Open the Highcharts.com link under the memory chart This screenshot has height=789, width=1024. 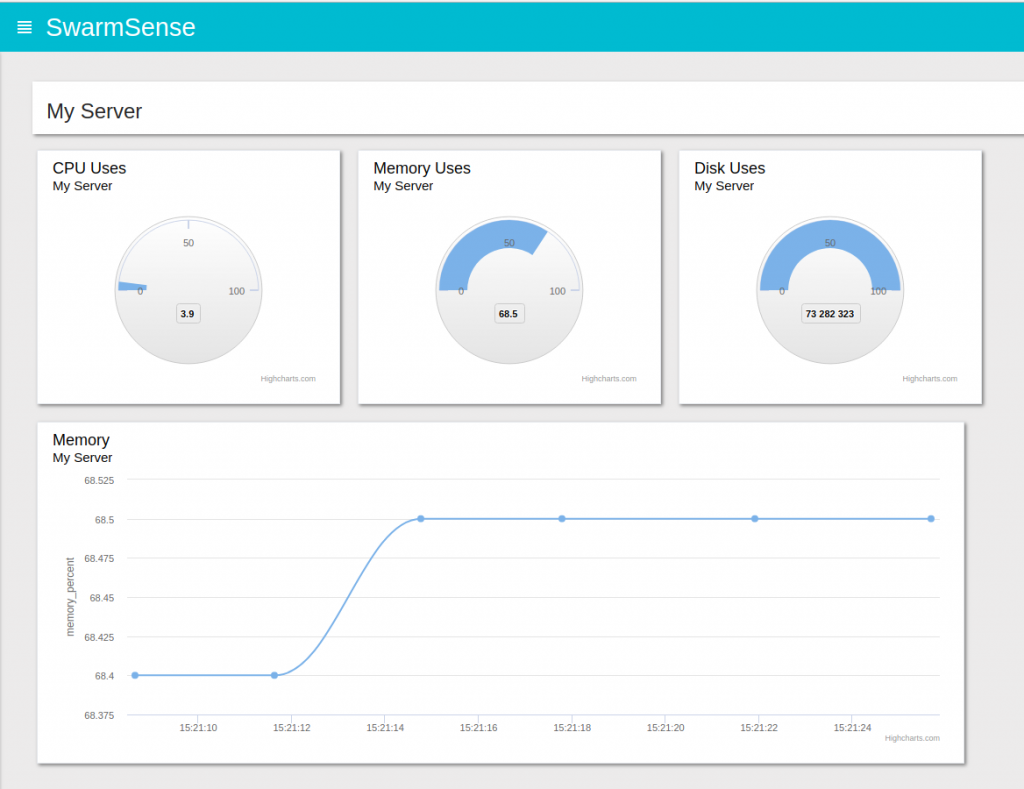point(911,738)
